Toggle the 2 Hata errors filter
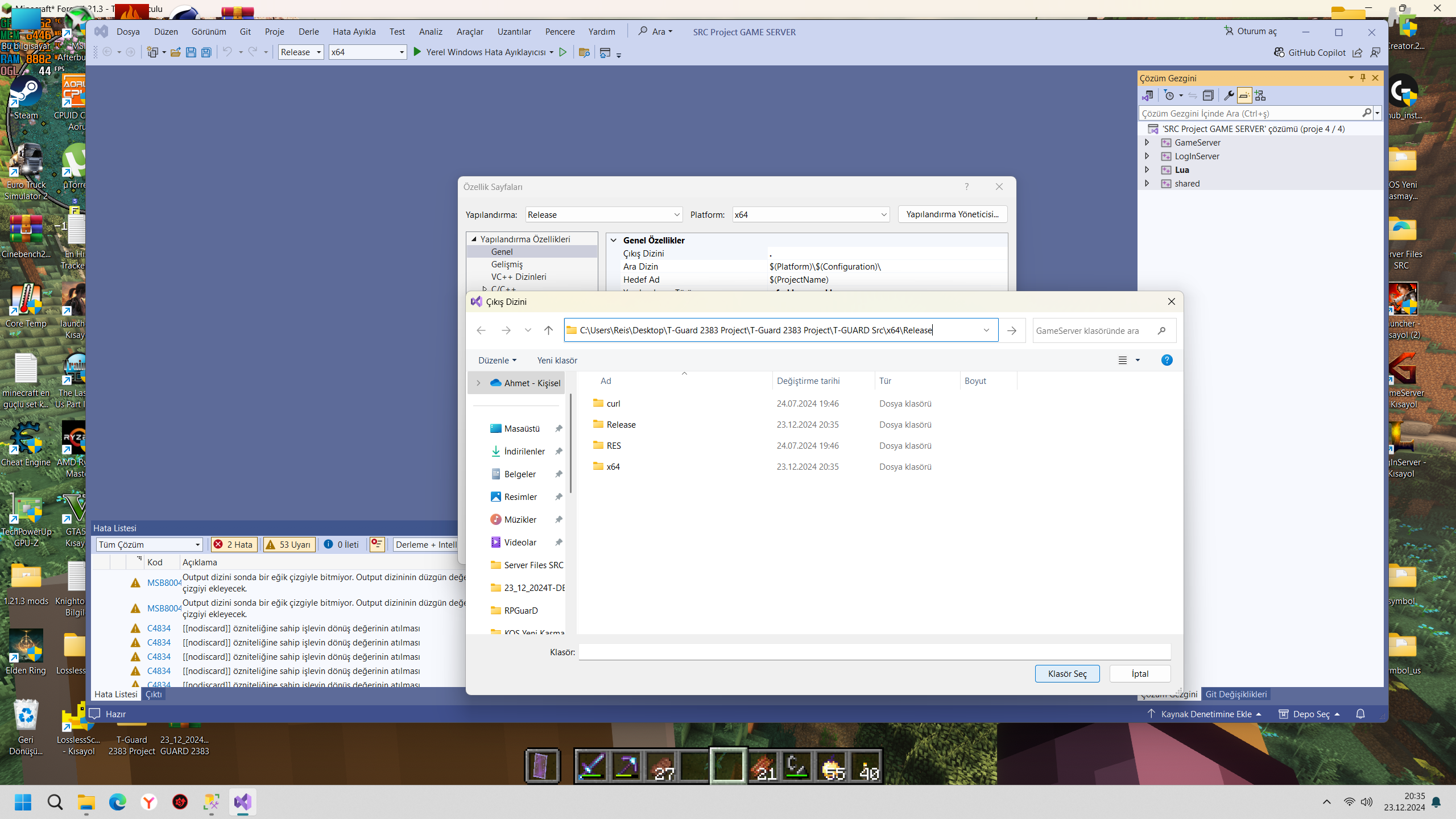 click(x=234, y=544)
